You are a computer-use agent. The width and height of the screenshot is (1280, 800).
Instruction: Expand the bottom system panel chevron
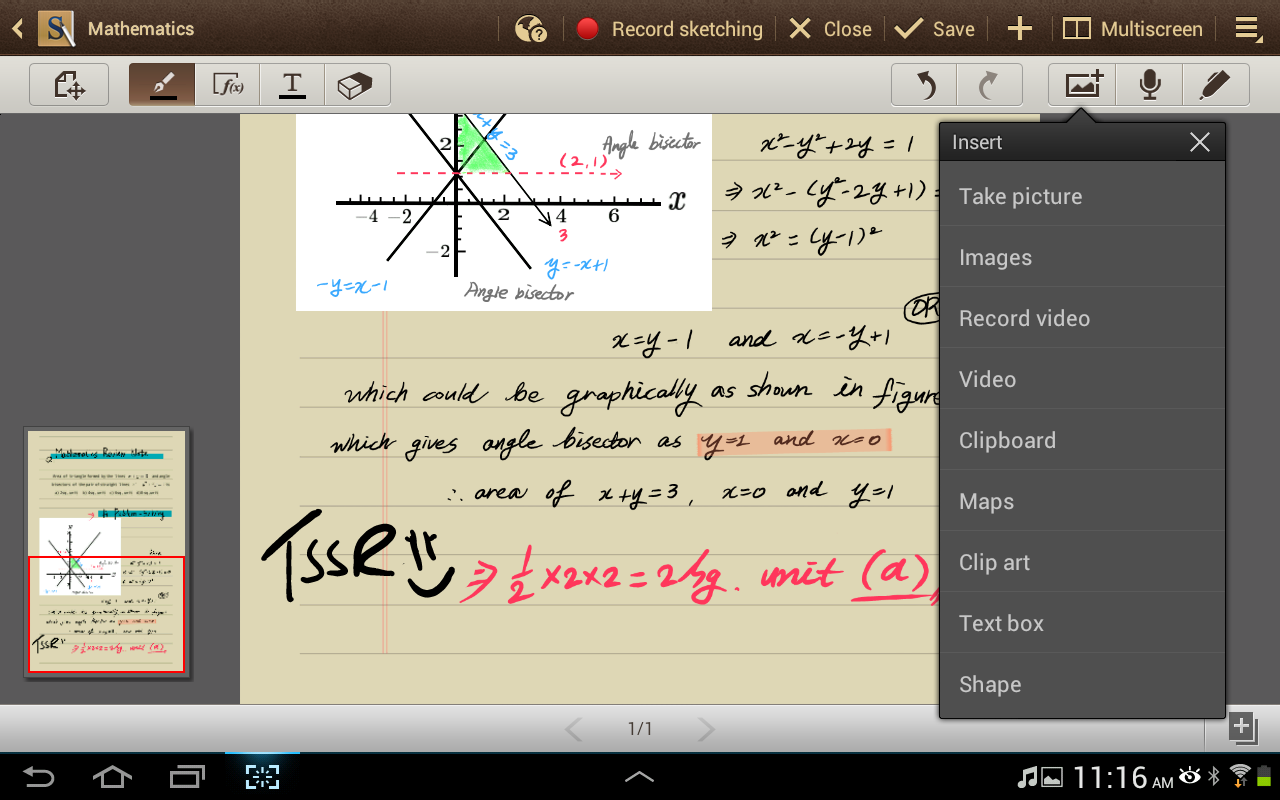click(639, 776)
